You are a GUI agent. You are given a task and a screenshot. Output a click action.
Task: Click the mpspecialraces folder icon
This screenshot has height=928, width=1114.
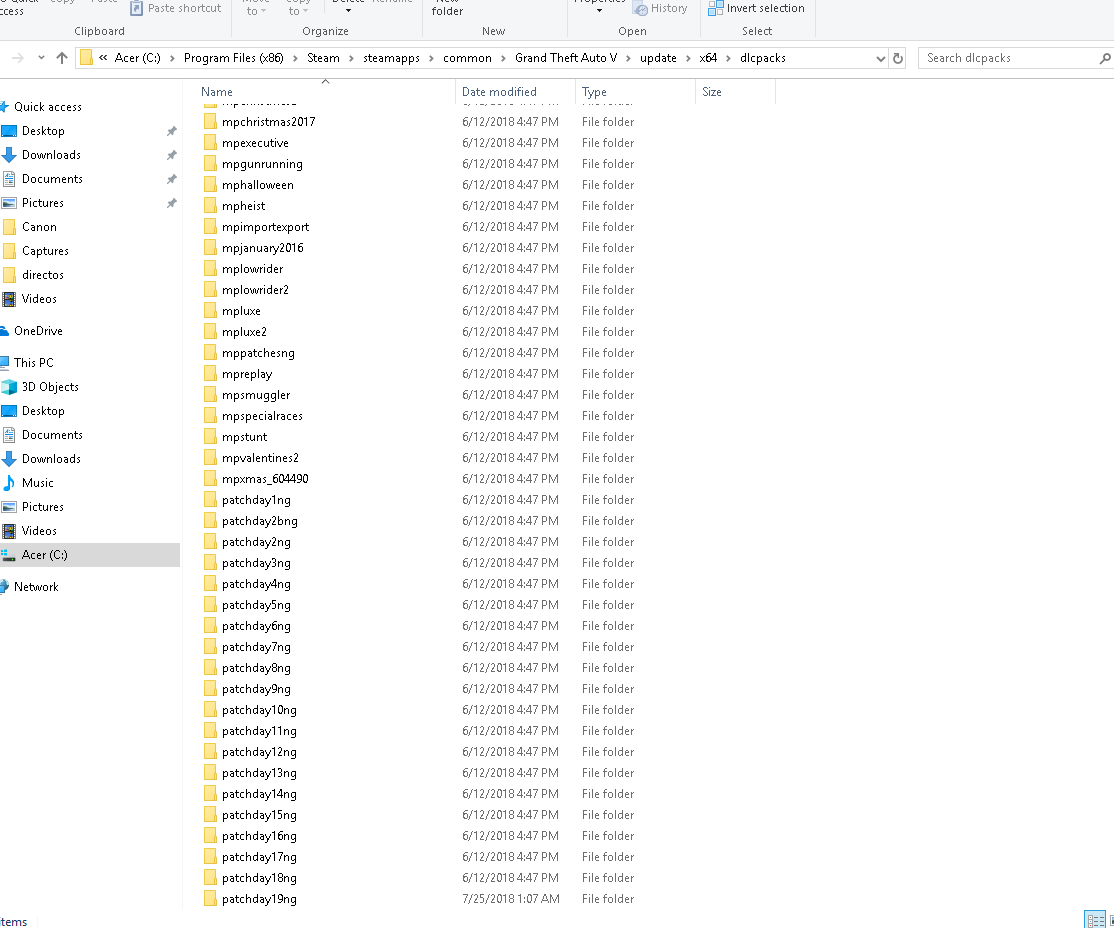210,415
